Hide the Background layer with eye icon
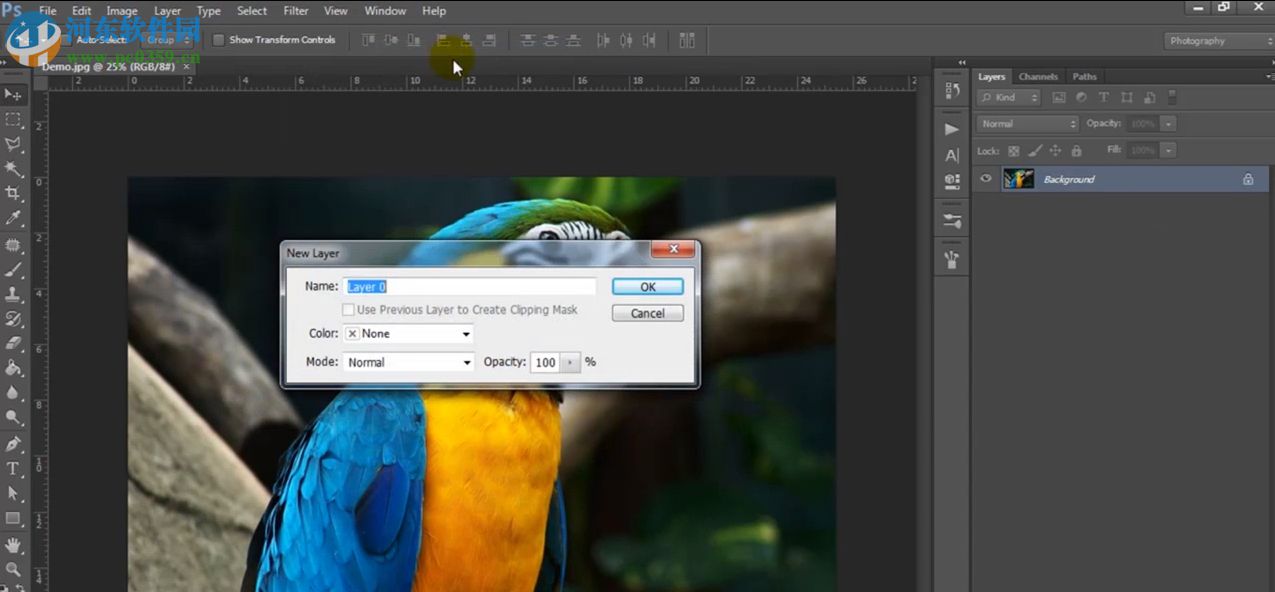The width and height of the screenshot is (1275, 592). pyautogui.click(x=986, y=179)
